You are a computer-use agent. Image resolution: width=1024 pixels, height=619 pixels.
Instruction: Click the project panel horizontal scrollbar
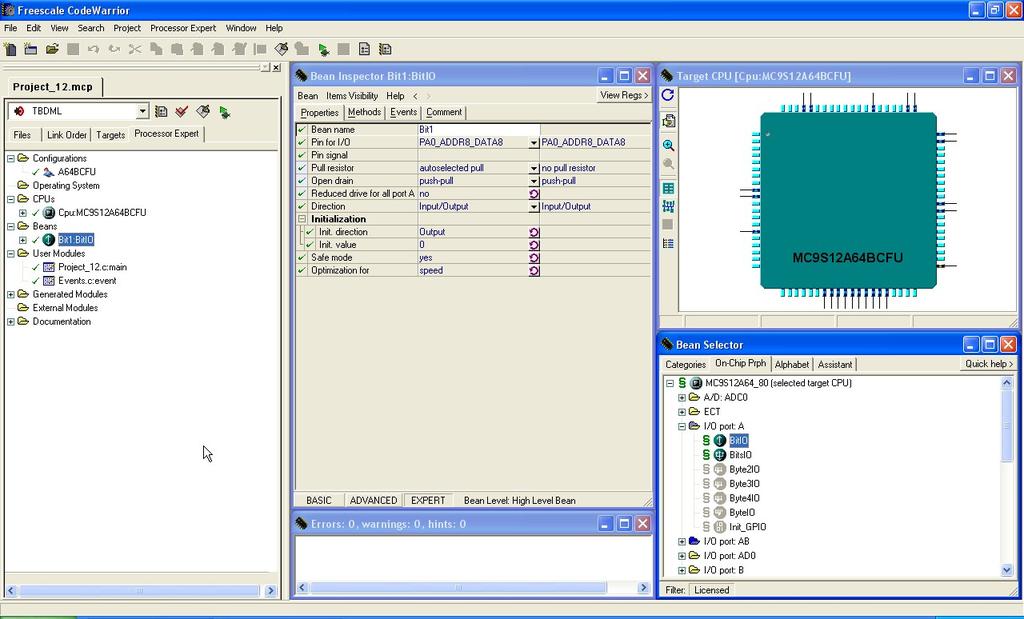[141, 591]
